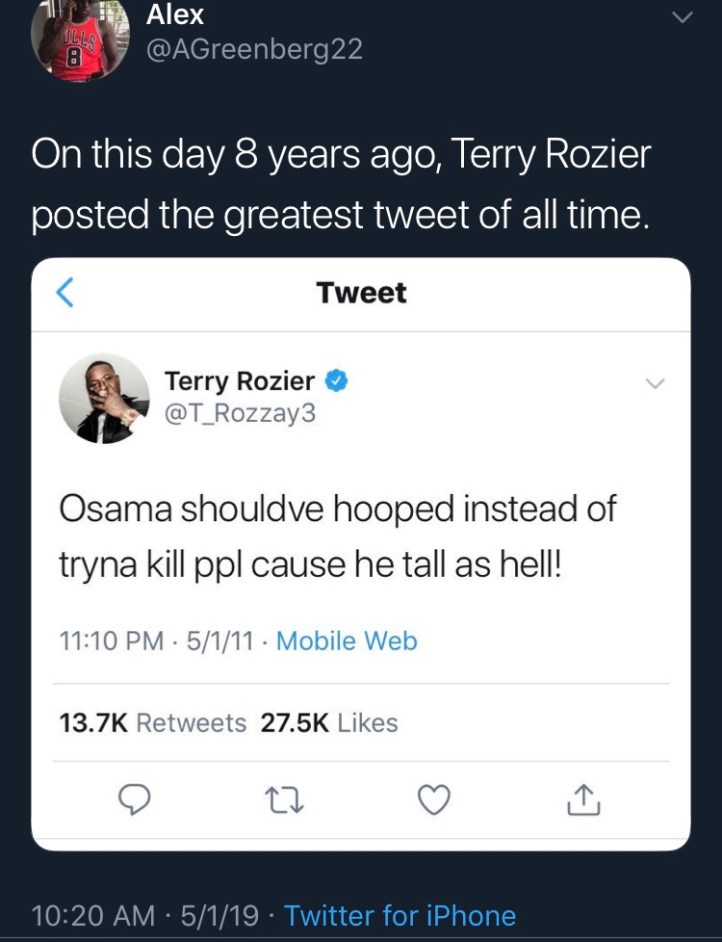View the 13.7K Retweets list
Image resolution: width=722 pixels, height=942 pixels.
153,722
